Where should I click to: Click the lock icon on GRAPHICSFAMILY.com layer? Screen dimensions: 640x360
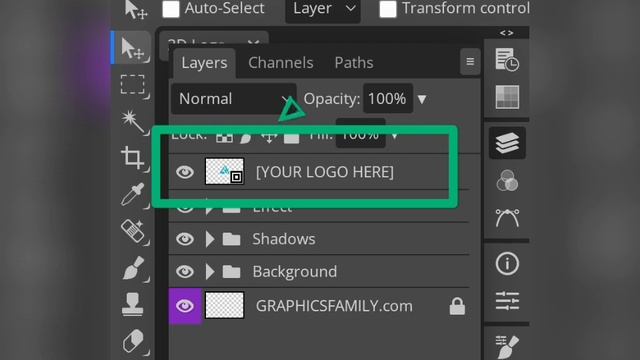(x=457, y=306)
